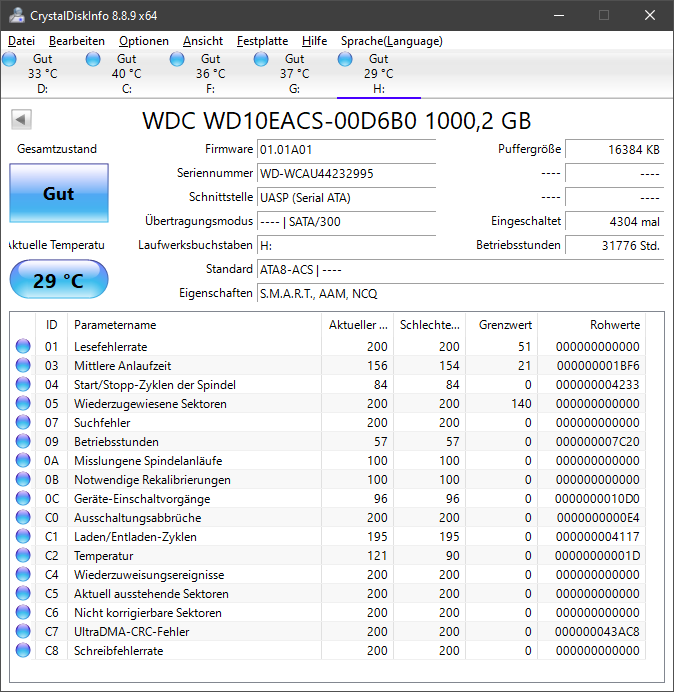Click status icon of Misslungene Spindelanläufe row
Screen dimensions: 674x692
coord(23,460)
